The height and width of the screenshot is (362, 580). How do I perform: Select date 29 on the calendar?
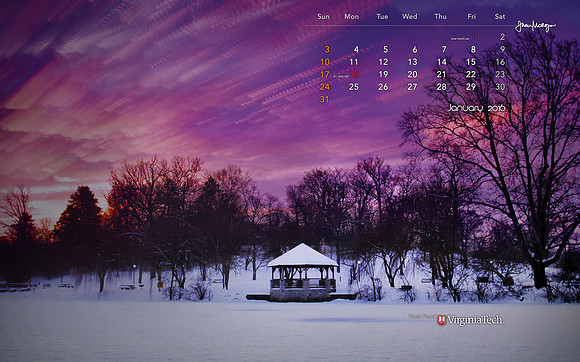pos(471,87)
